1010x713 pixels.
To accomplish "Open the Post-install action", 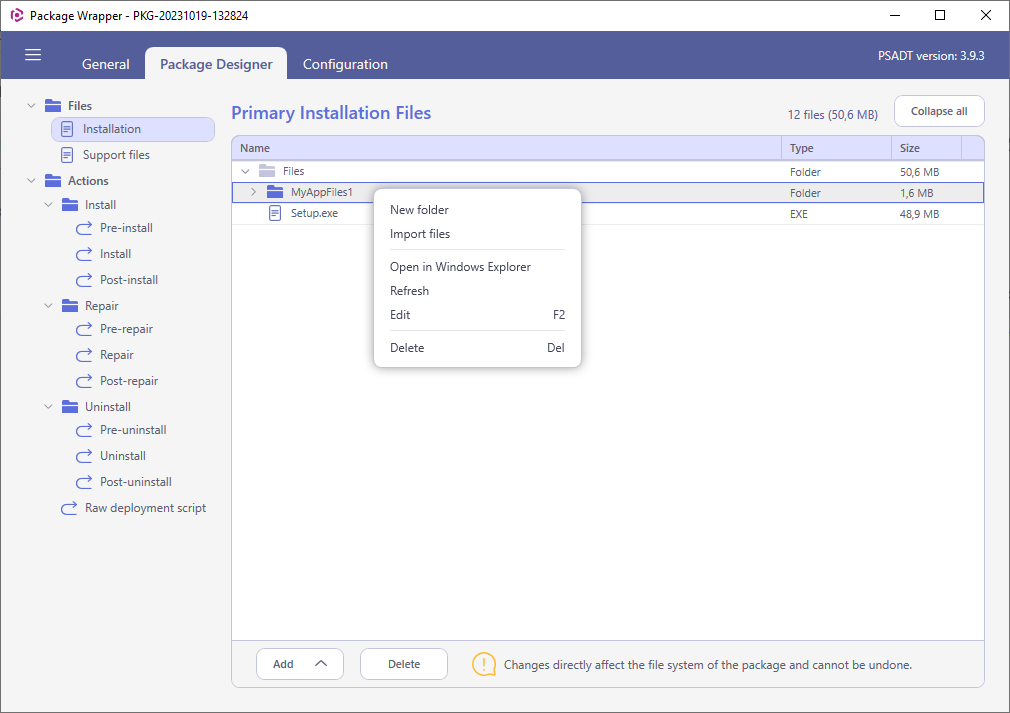I will click(129, 280).
